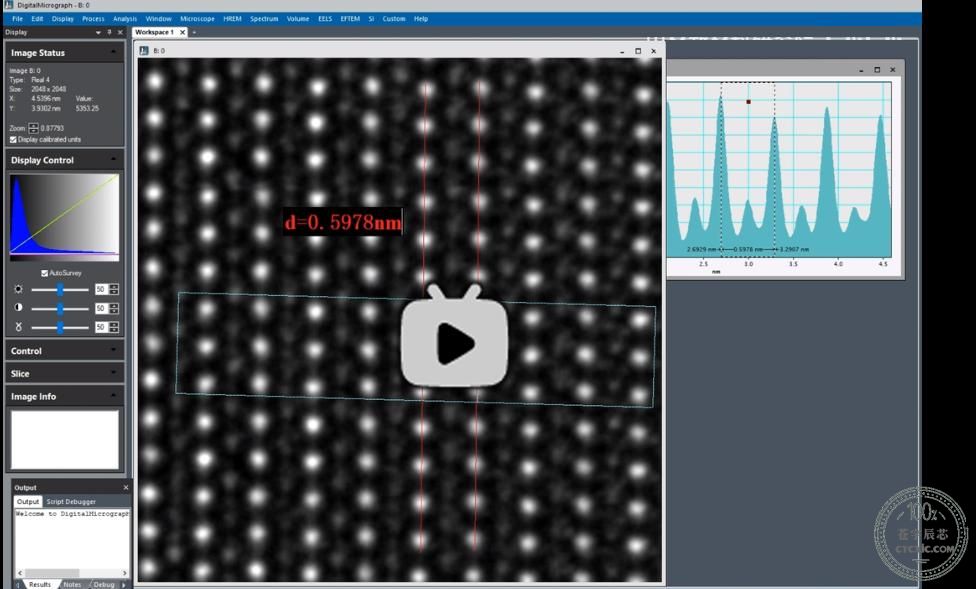This screenshot has height=589, width=976.
Task: Click the brightness value stepper
Action: [x=113, y=289]
